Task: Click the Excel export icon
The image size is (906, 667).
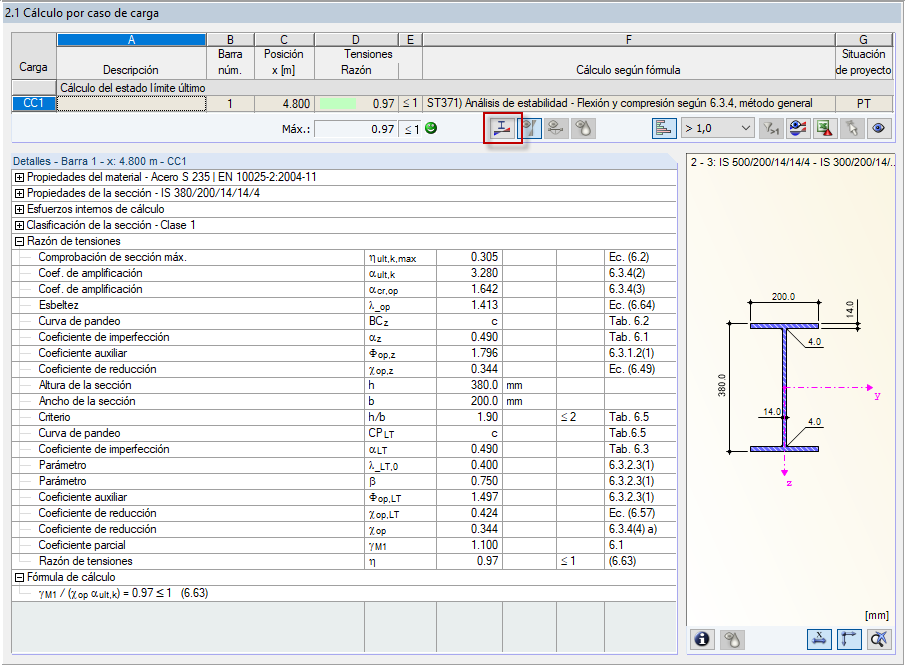Action: [824, 129]
